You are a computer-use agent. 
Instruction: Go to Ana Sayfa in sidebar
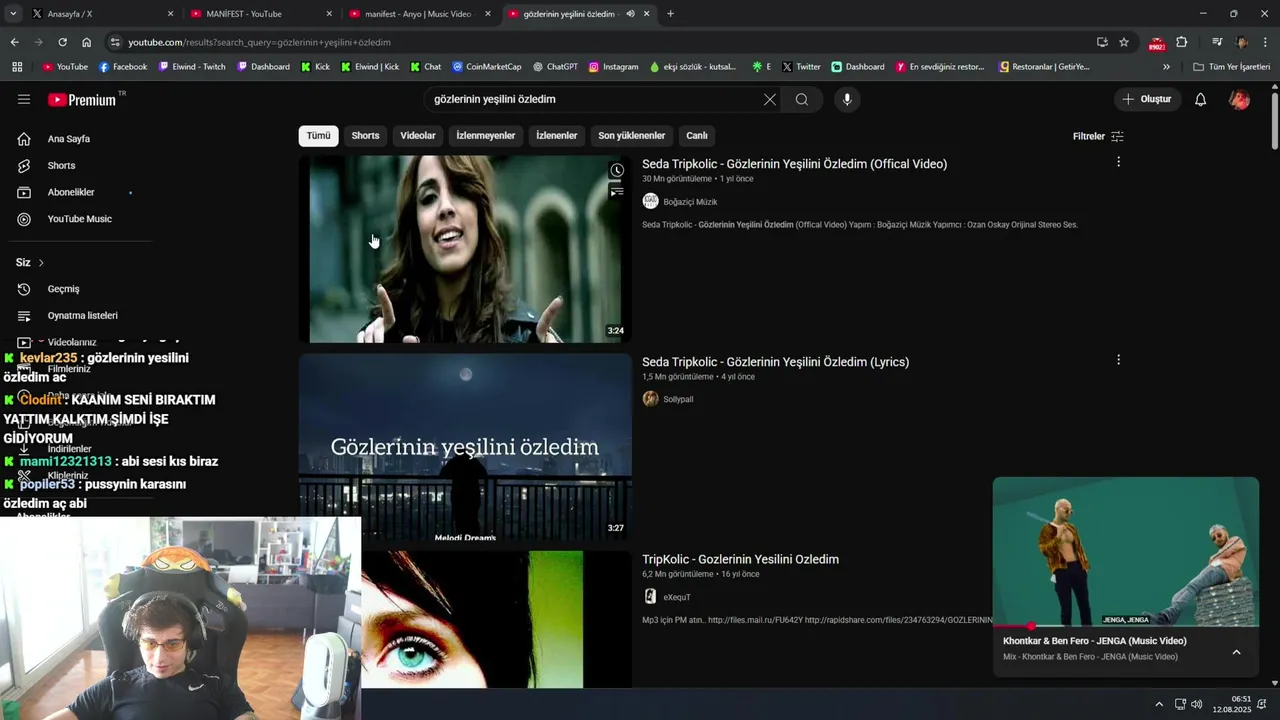[68, 139]
